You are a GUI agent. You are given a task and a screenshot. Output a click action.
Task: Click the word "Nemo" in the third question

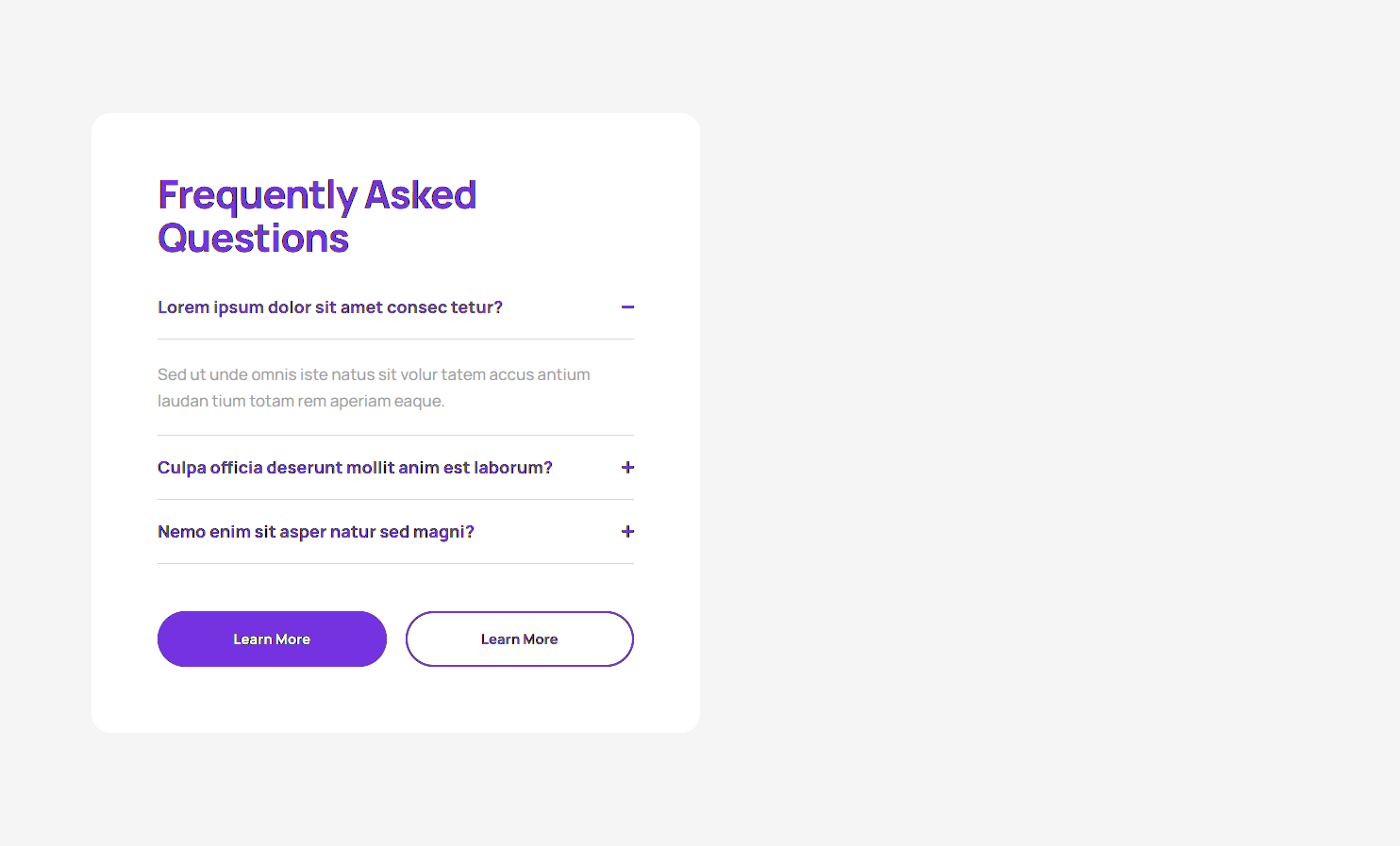click(181, 532)
